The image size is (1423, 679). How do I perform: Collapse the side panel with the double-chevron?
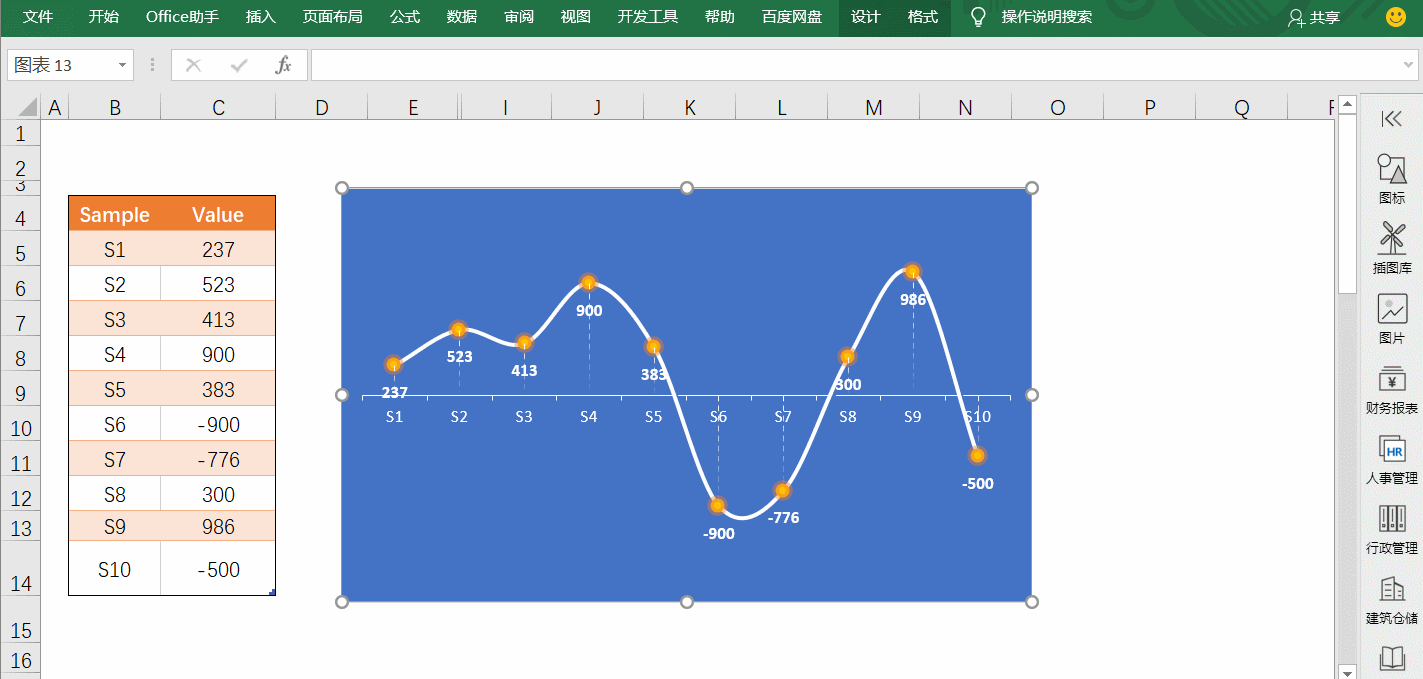click(x=1391, y=119)
